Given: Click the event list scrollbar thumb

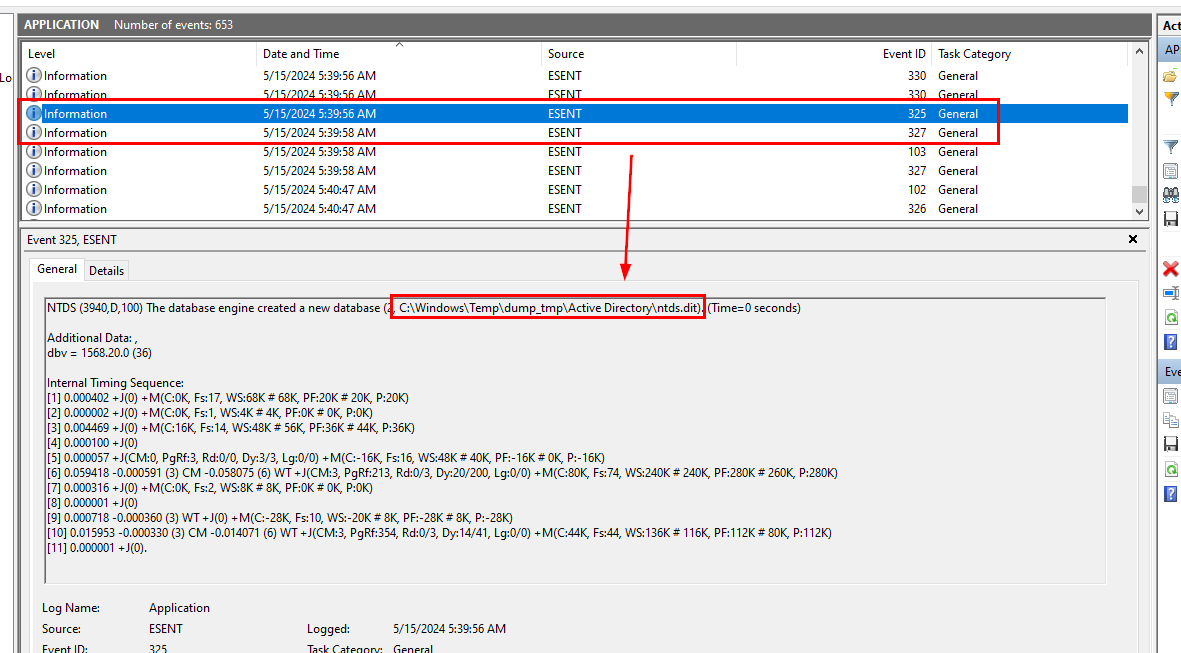Looking at the screenshot, I should (1139, 194).
